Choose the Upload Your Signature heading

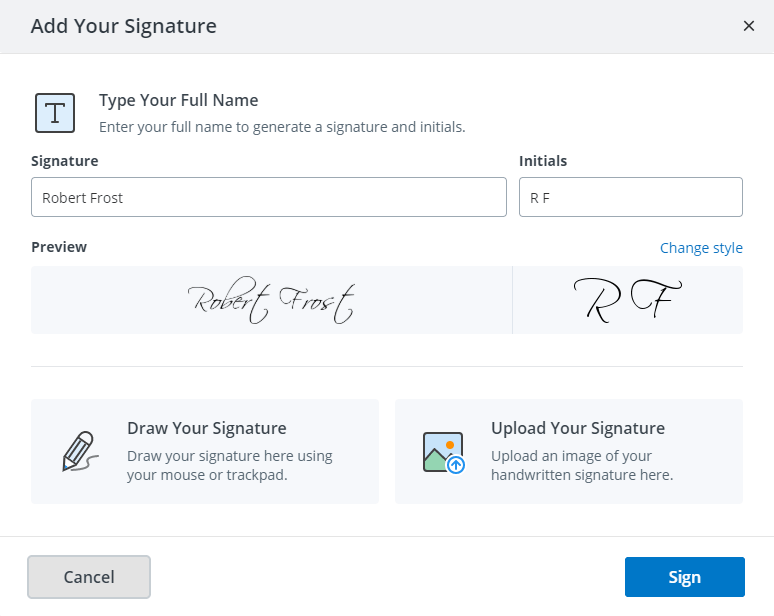[578, 428]
